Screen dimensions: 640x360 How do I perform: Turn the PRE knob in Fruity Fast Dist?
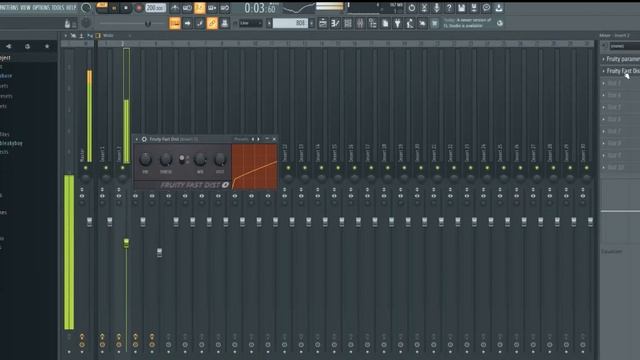pyautogui.click(x=145, y=159)
